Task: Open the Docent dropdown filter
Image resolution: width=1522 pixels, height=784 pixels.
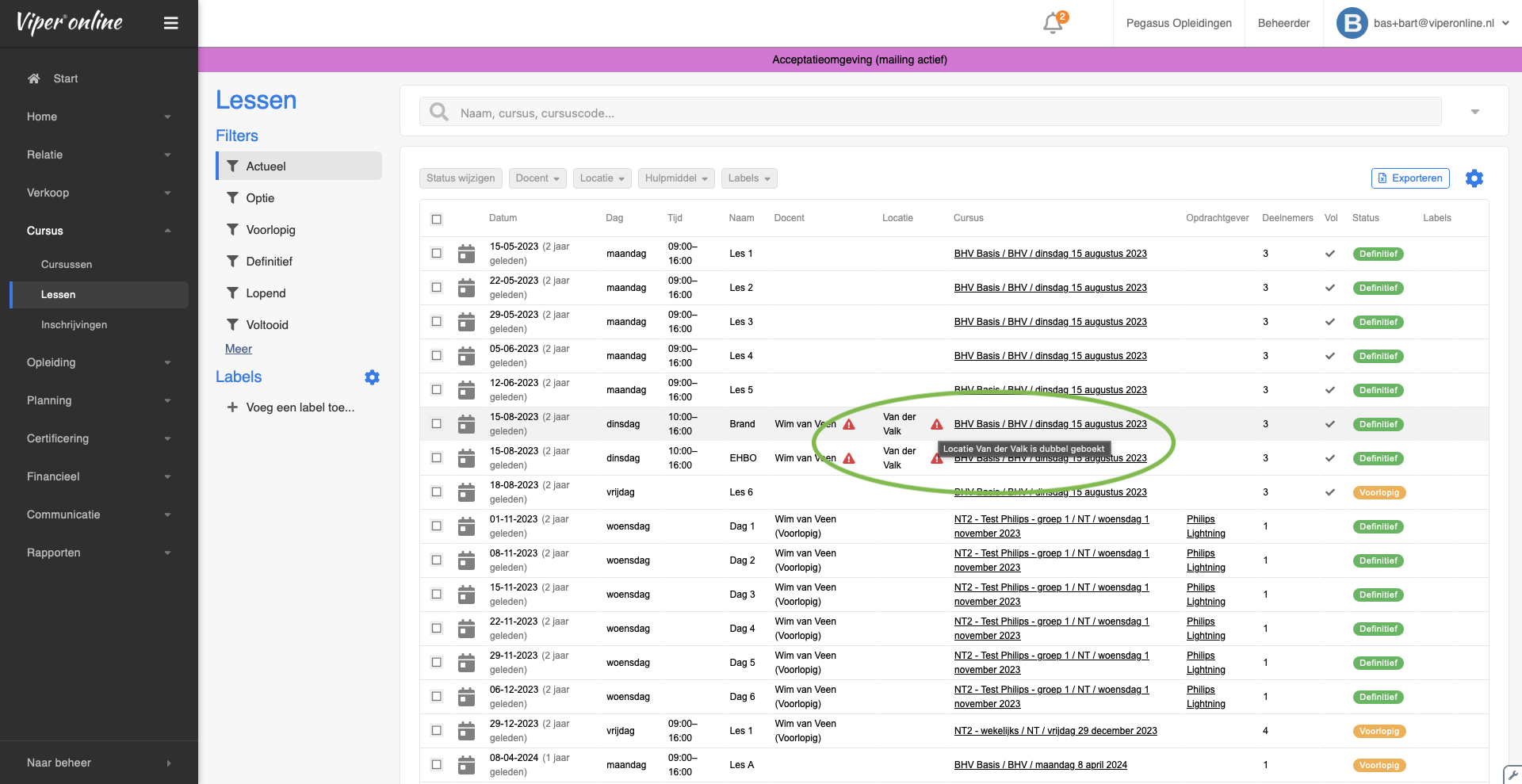Action: pos(537,178)
